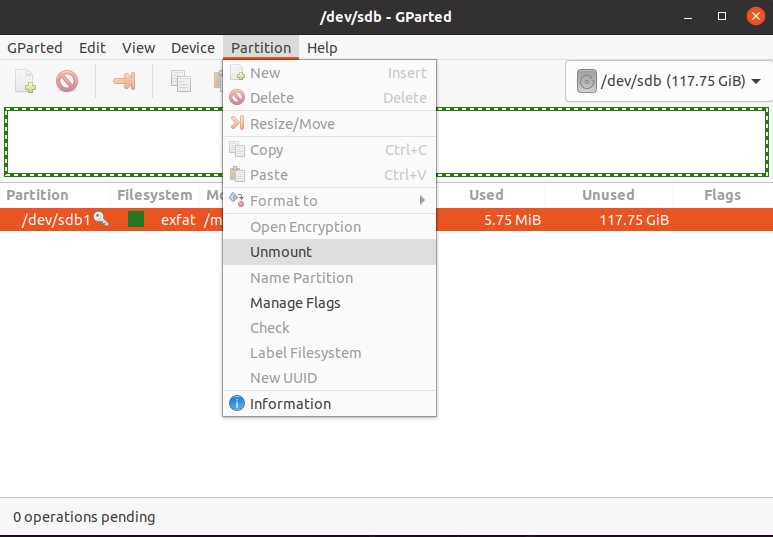Open the Device menu
773x537 pixels.
tap(193, 48)
